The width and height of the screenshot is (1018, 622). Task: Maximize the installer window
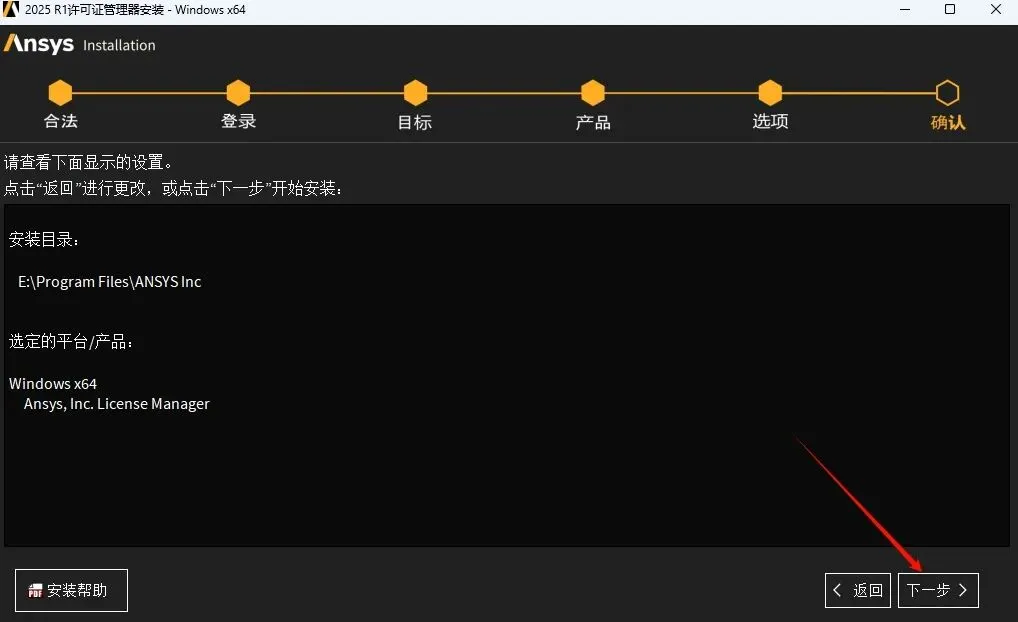tap(950, 9)
